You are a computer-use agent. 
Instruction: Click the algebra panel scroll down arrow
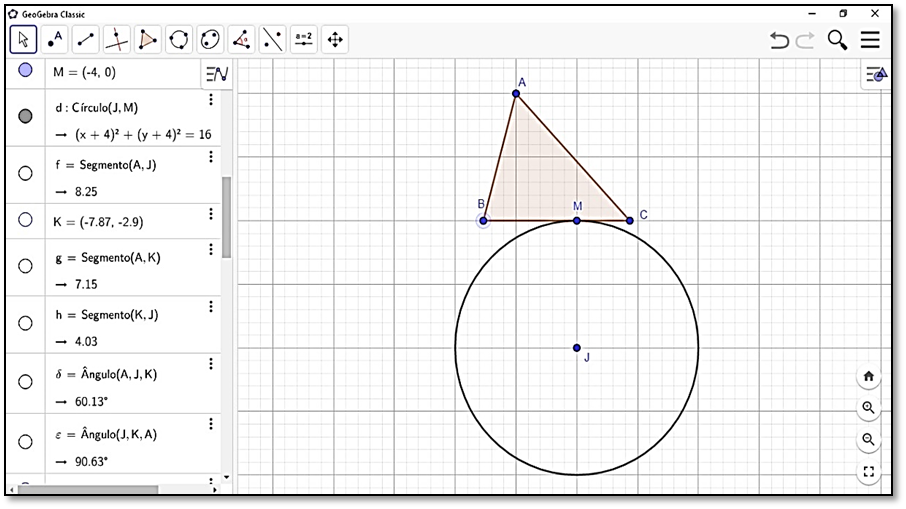(226, 477)
